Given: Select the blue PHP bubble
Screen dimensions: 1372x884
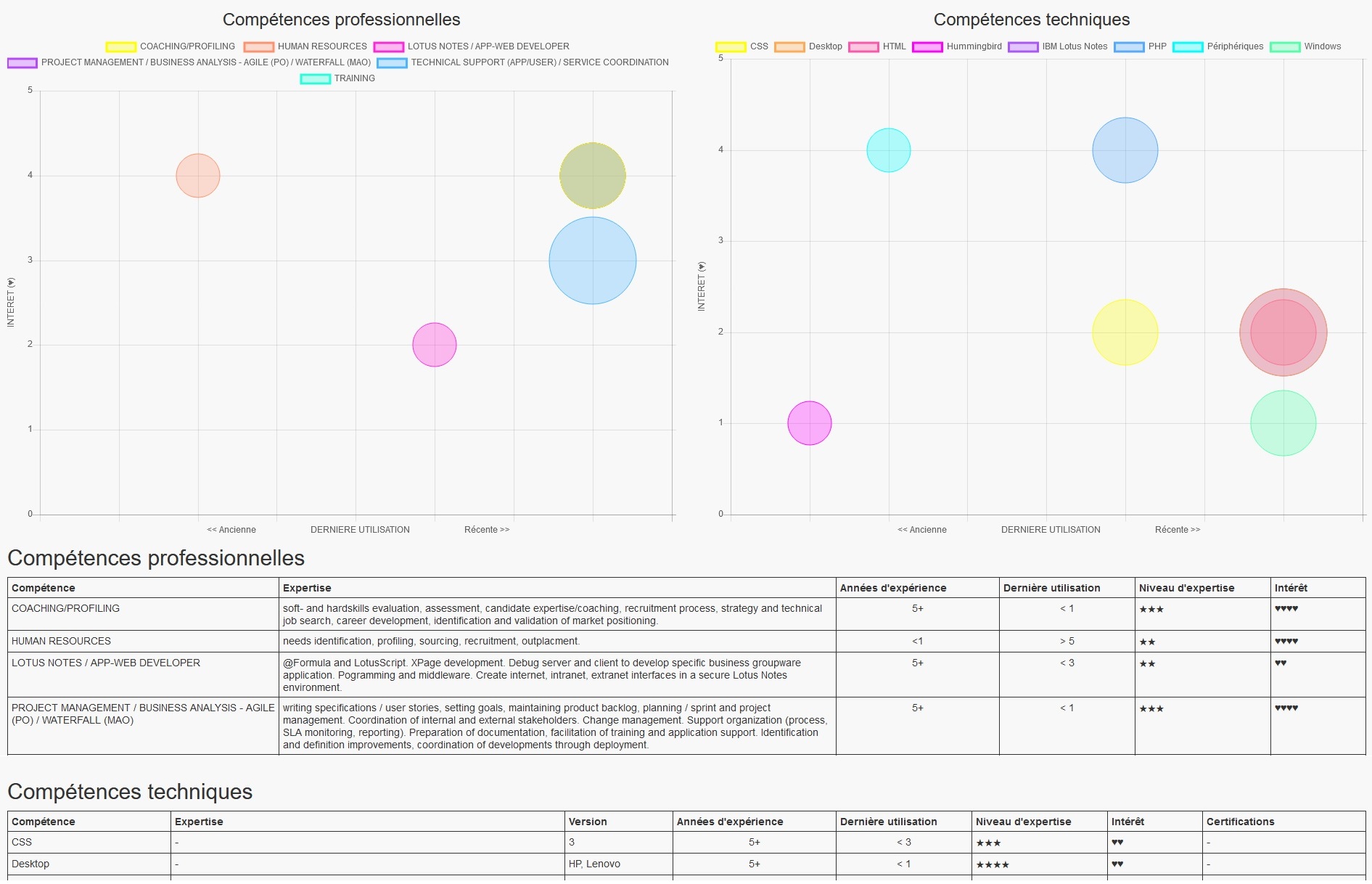Looking at the screenshot, I should 1125,150.
